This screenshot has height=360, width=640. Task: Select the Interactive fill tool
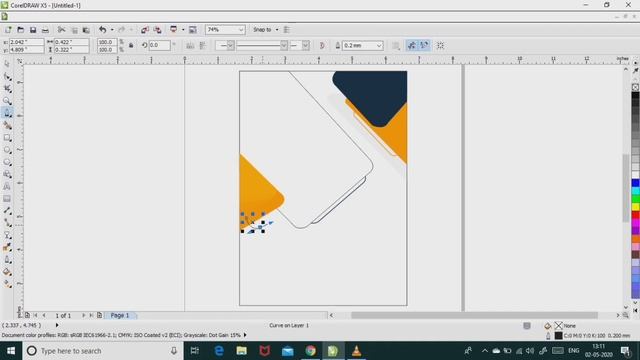(7, 284)
